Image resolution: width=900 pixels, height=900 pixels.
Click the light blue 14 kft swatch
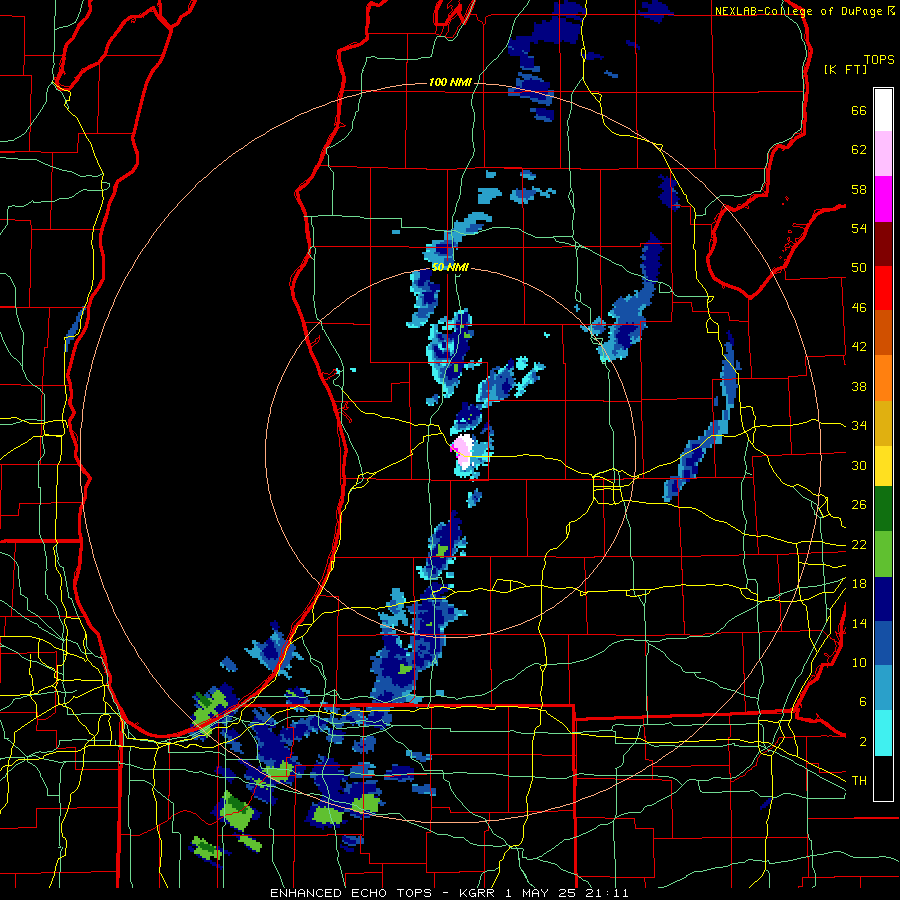[x=883, y=688]
